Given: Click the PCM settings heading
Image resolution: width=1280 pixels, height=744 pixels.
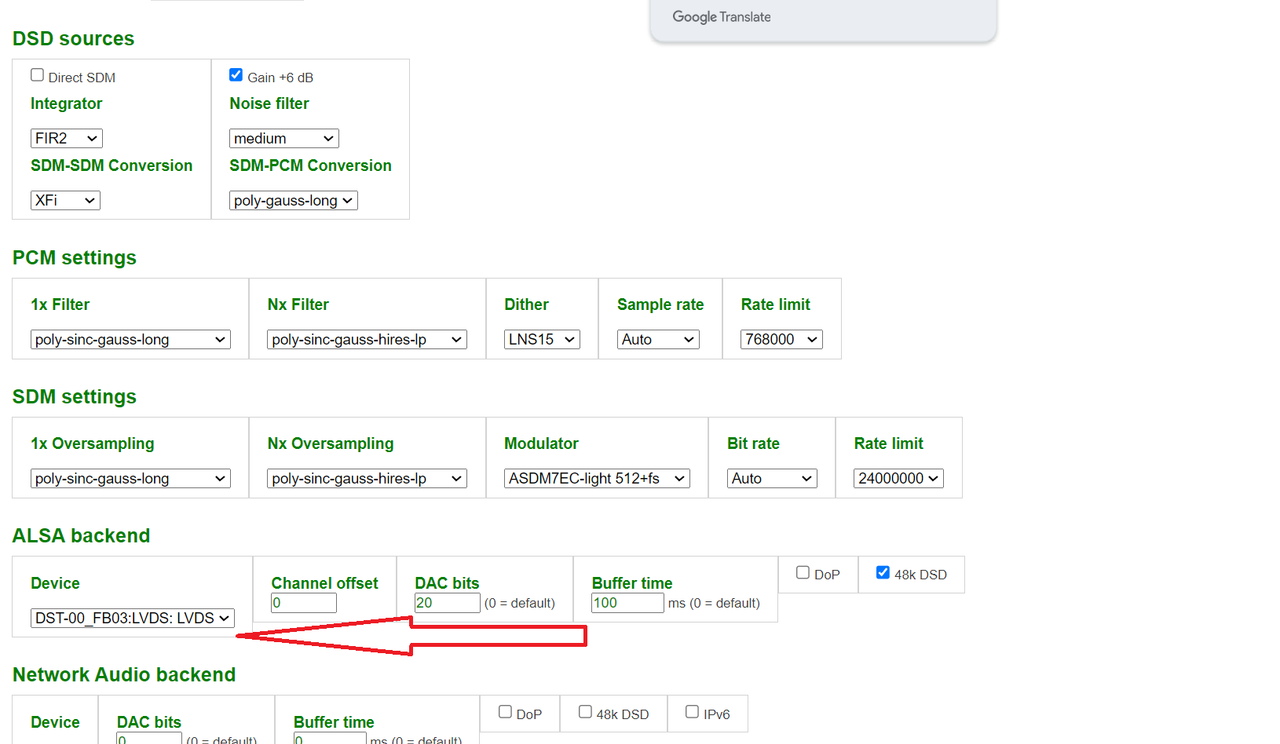Looking at the screenshot, I should (74, 258).
